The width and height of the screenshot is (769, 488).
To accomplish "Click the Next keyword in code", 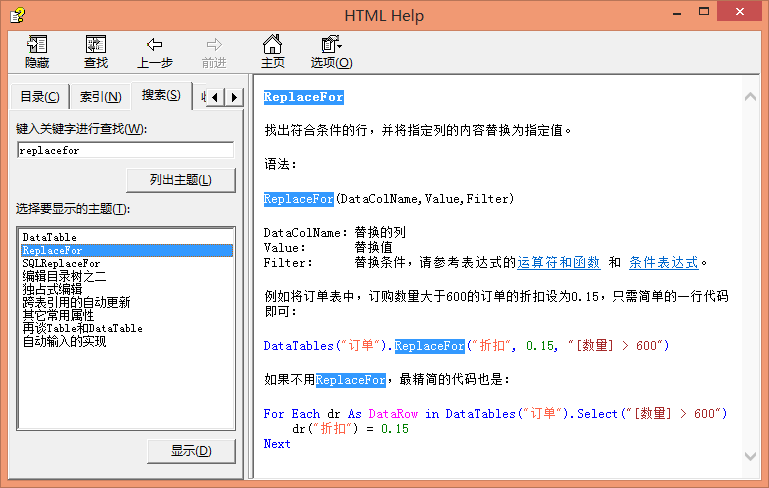I will tap(277, 444).
